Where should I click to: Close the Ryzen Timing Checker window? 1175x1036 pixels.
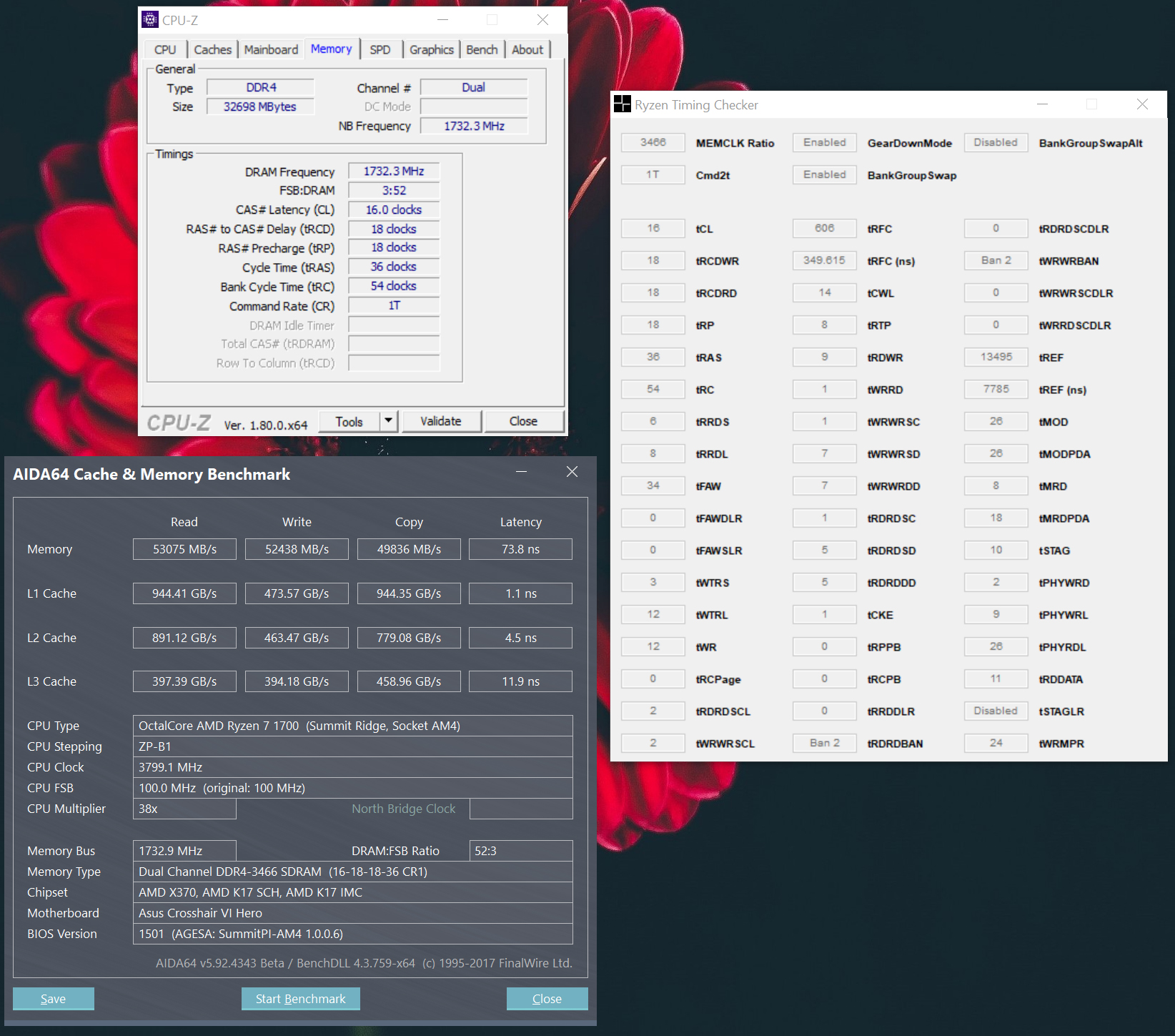1142,104
